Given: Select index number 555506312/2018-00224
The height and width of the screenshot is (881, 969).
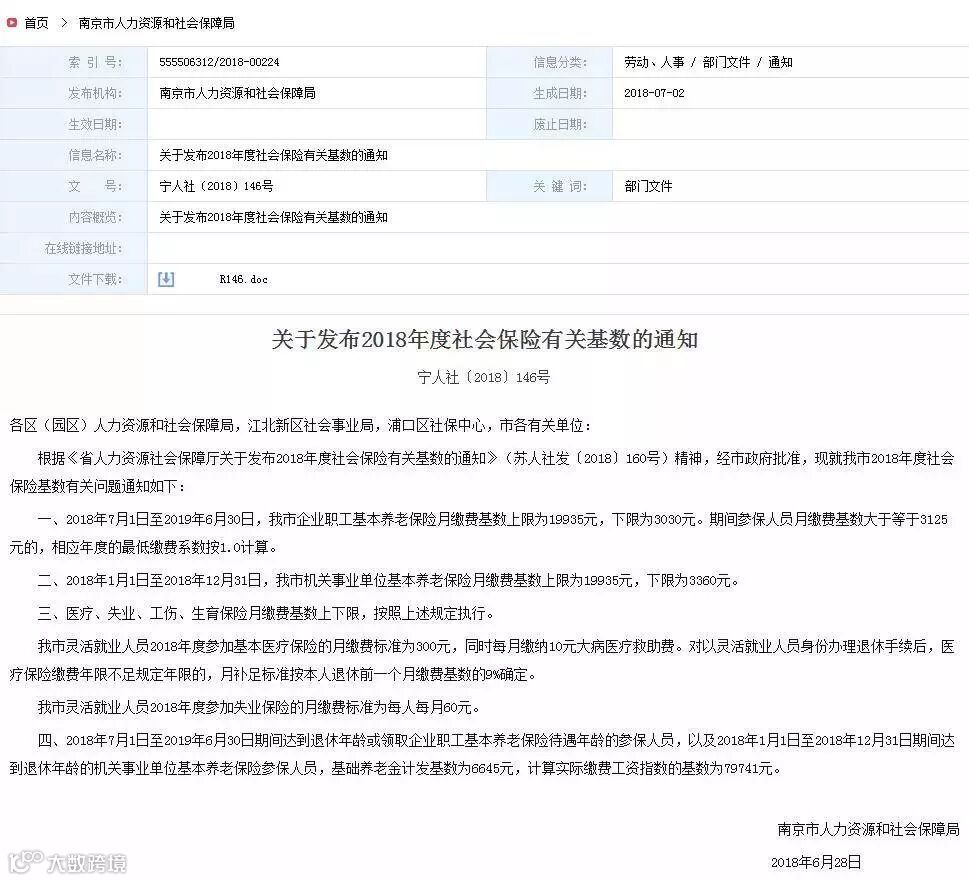Looking at the screenshot, I should [x=219, y=62].
